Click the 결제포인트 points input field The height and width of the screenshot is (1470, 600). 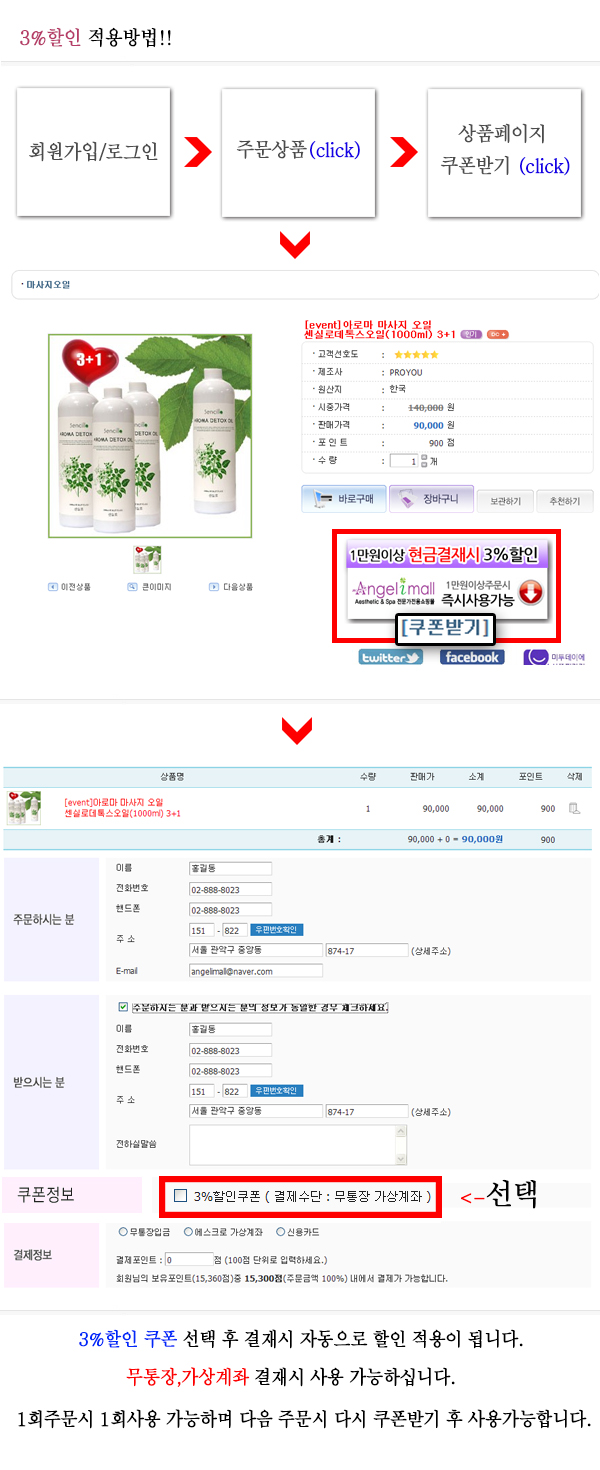coord(187,1259)
